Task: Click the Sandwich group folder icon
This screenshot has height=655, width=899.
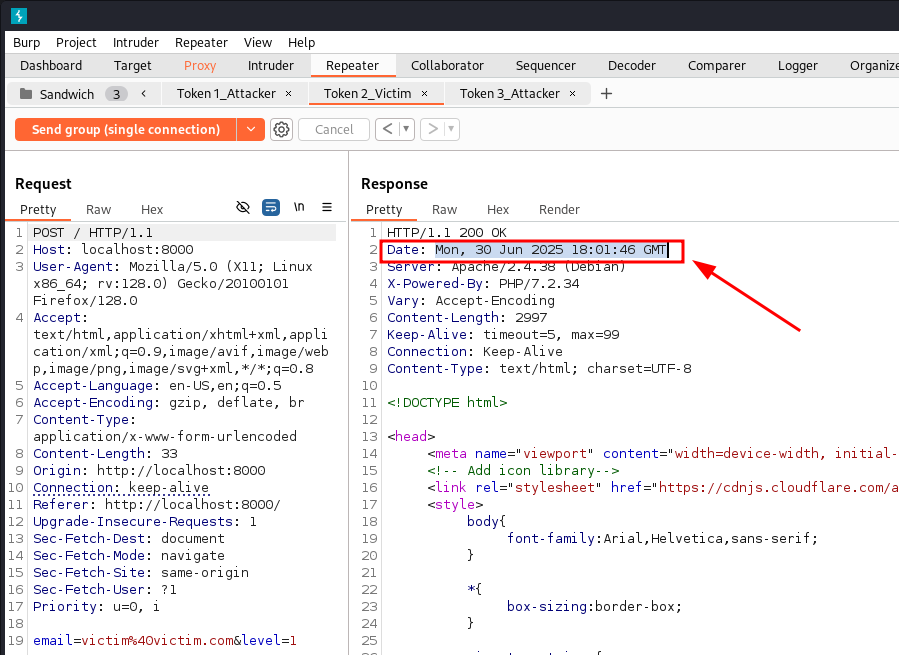Action: pos(26,93)
